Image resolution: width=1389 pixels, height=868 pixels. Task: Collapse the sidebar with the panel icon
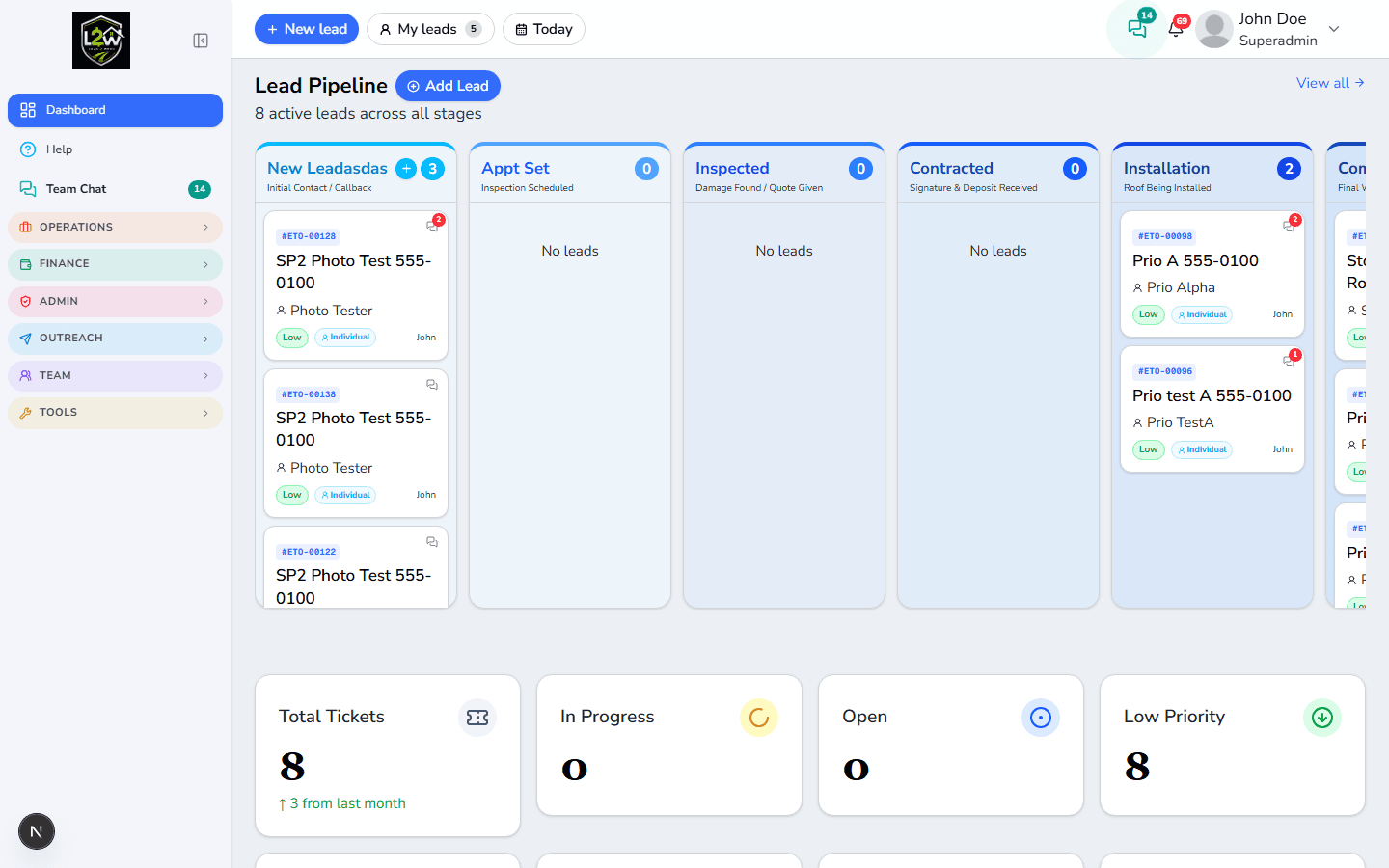pyautogui.click(x=201, y=41)
